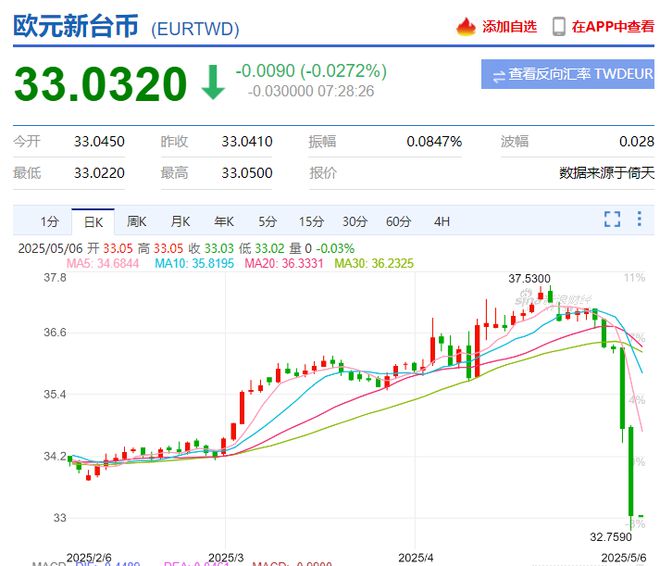The width and height of the screenshot is (660, 566).
Task: Click the timestamp 07:28:26
Action: point(346,91)
